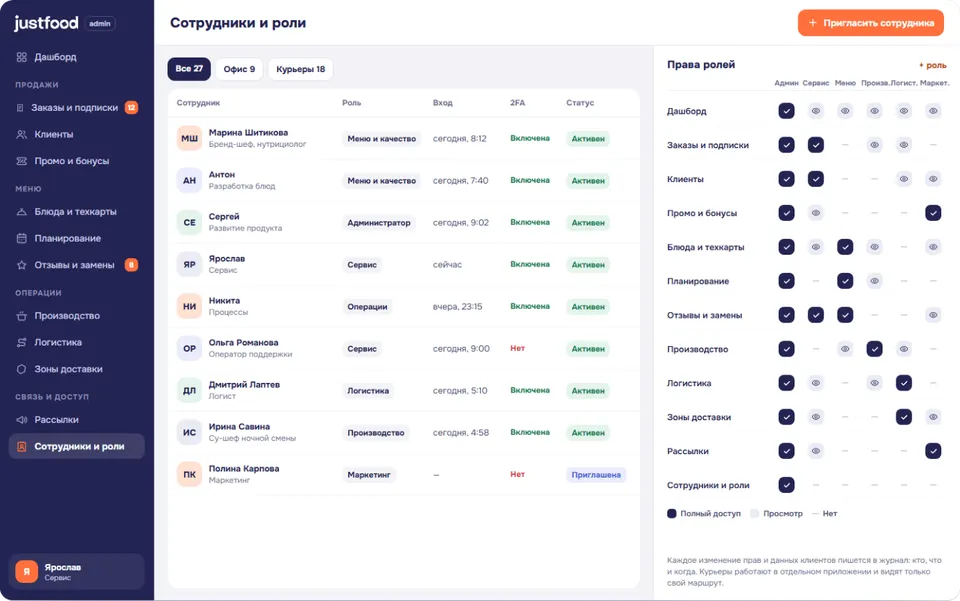Uncheck Сервис access for Заказы и подписки
The height and width of the screenshot is (601, 960).
pyautogui.click(x=816, y=145)
